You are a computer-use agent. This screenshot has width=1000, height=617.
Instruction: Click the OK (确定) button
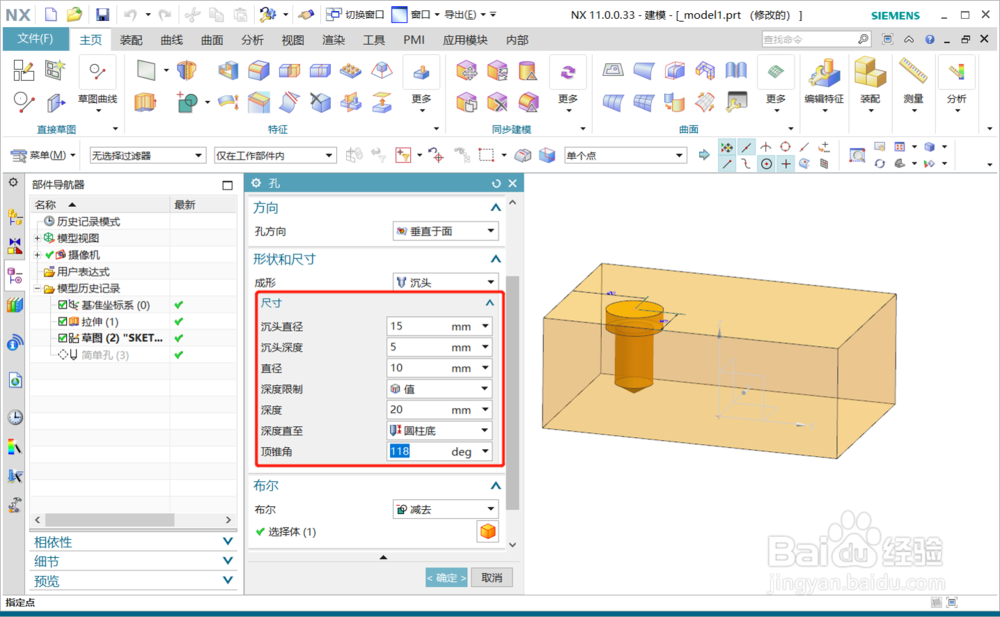(x=446, y=577)
